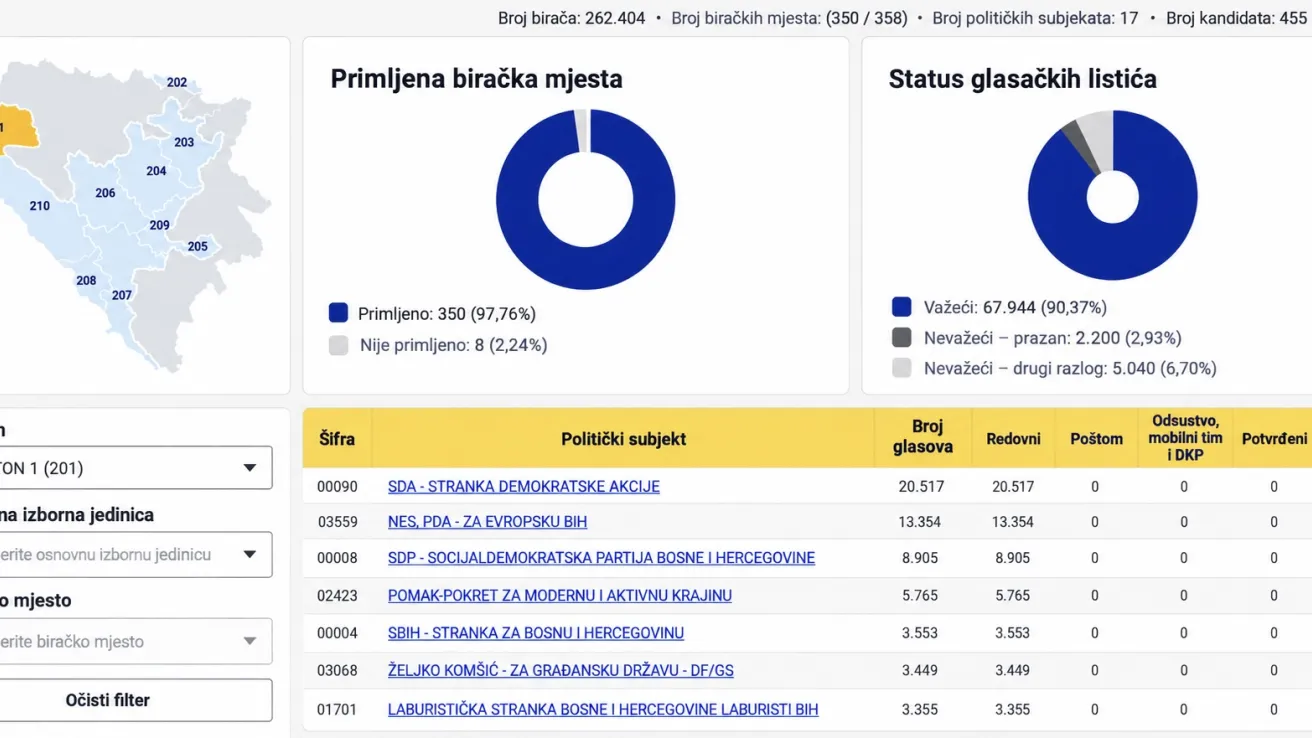This screenshot has height=738, width=1312.
Task: Open Željko Komšić - Za Građansku Državu link
Action: [560, 671]
